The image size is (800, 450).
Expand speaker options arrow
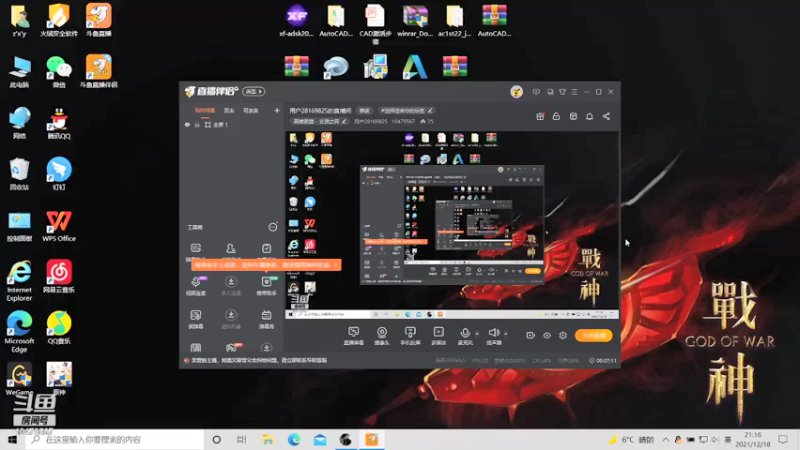(506, 334)
